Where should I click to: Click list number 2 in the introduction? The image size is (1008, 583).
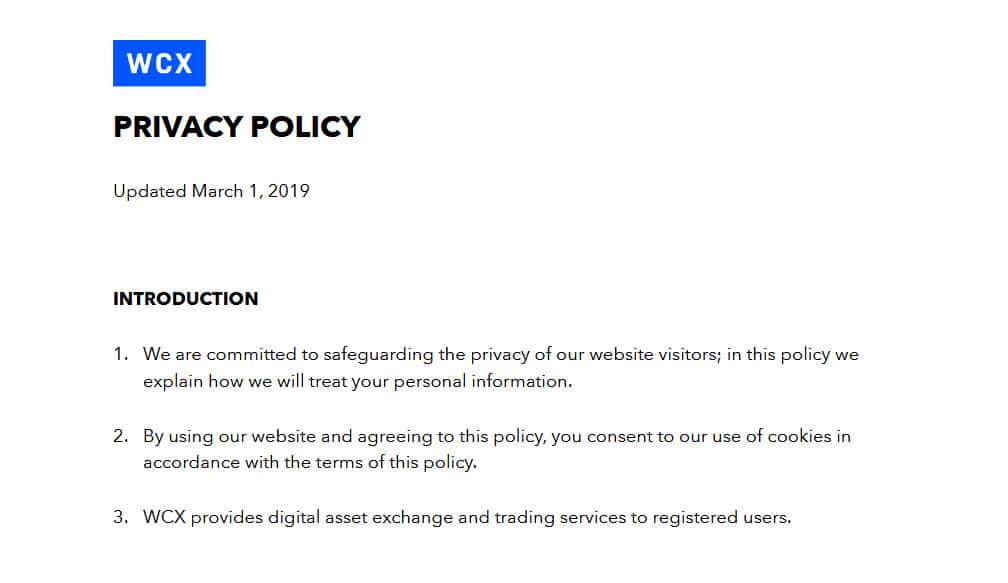[x=120, y=436]
